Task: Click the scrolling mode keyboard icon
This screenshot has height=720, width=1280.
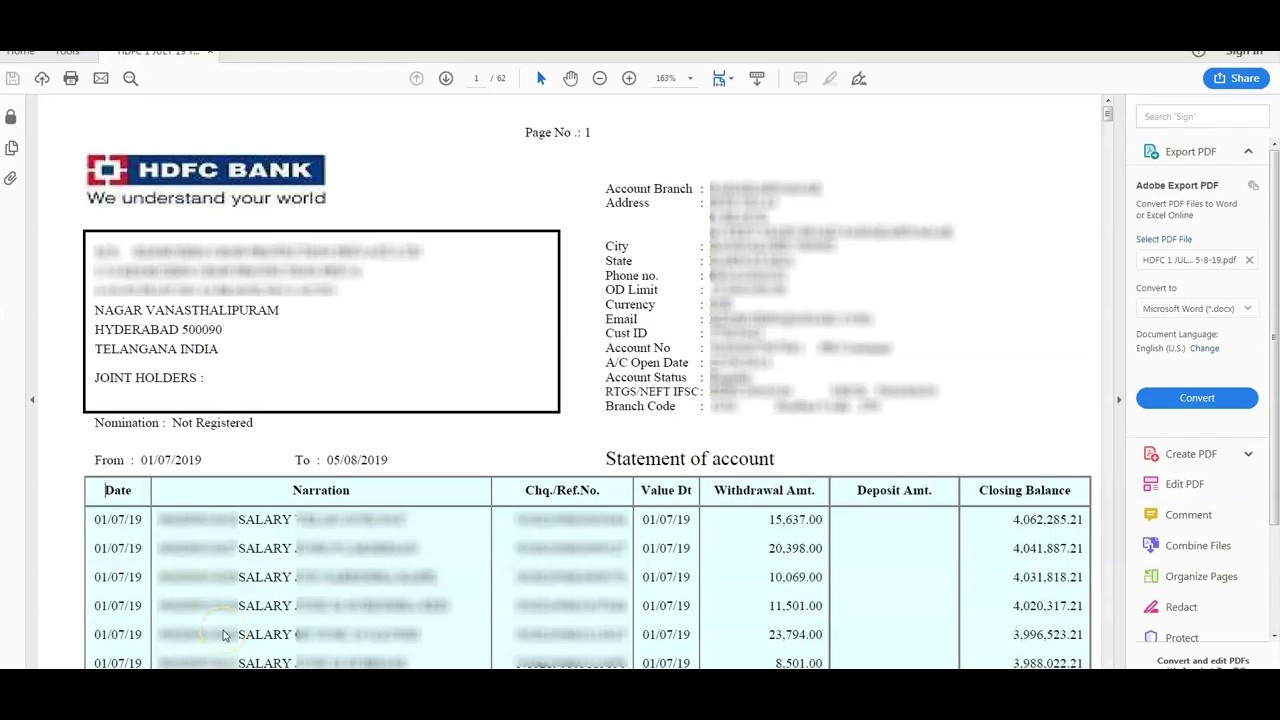Action: point(757,78)
